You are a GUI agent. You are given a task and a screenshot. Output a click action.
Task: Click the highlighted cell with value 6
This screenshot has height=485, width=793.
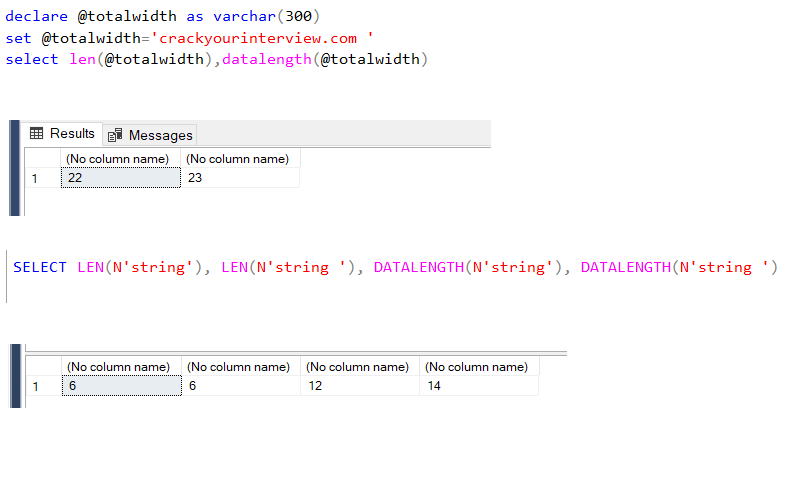[120, 386]
